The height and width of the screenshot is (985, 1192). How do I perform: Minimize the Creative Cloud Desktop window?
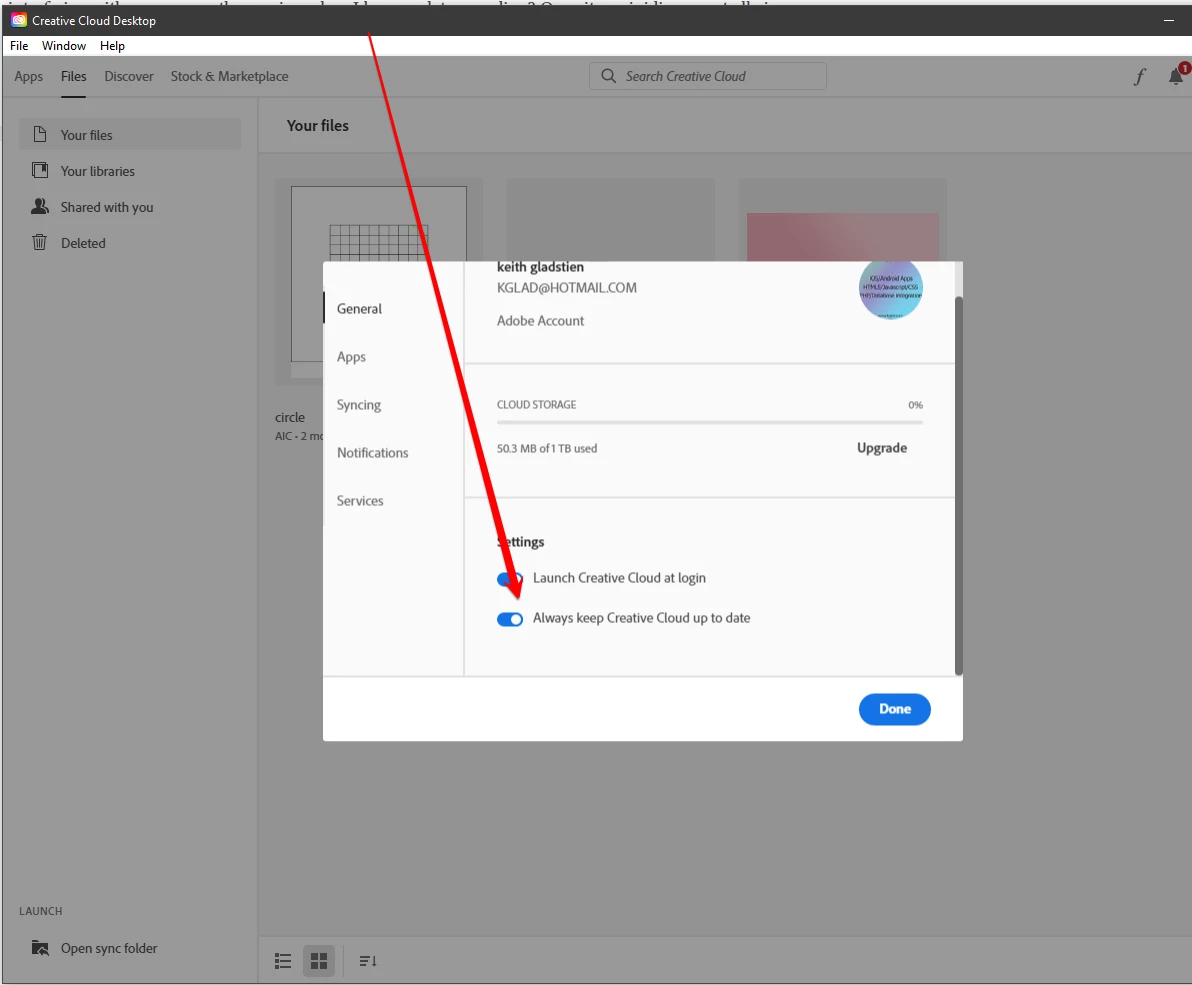tap(1168, 21)
